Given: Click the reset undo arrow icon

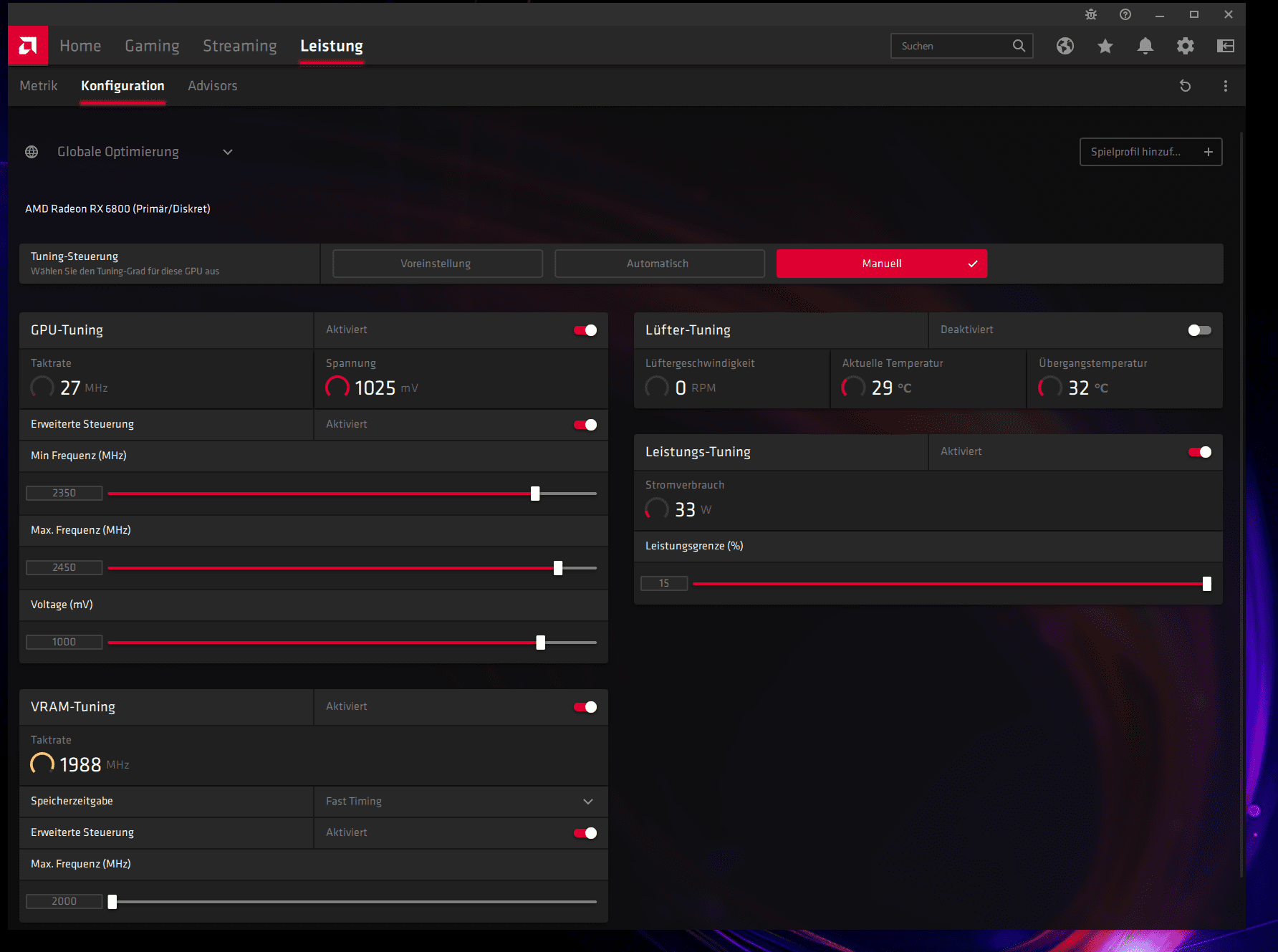Looking at the screenshot, I should (x=1186, y=86).
